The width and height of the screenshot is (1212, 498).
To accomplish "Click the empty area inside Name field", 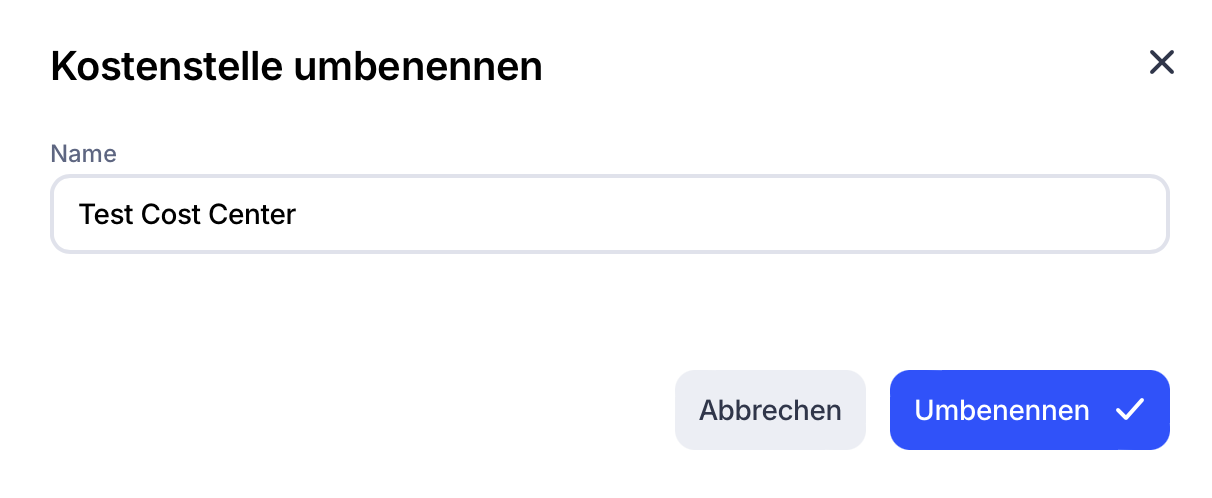I will coord(700,214).
